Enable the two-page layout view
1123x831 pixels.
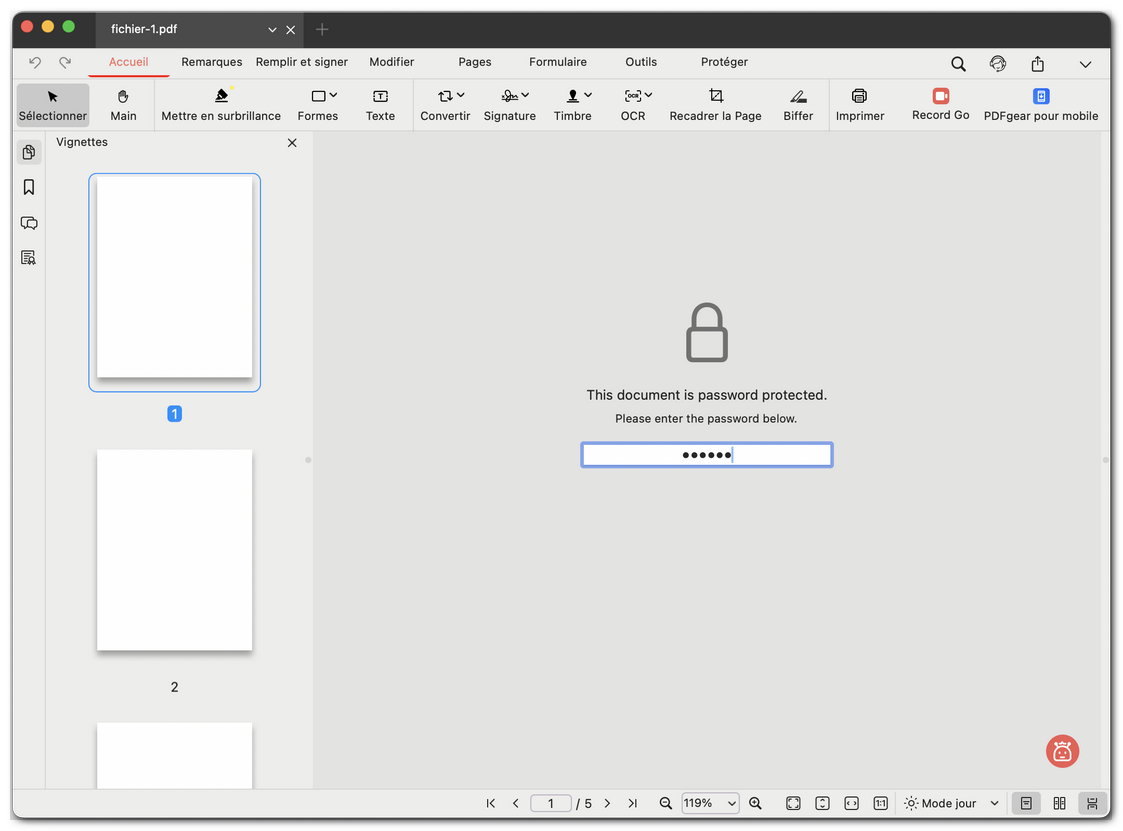[1059, 803]
